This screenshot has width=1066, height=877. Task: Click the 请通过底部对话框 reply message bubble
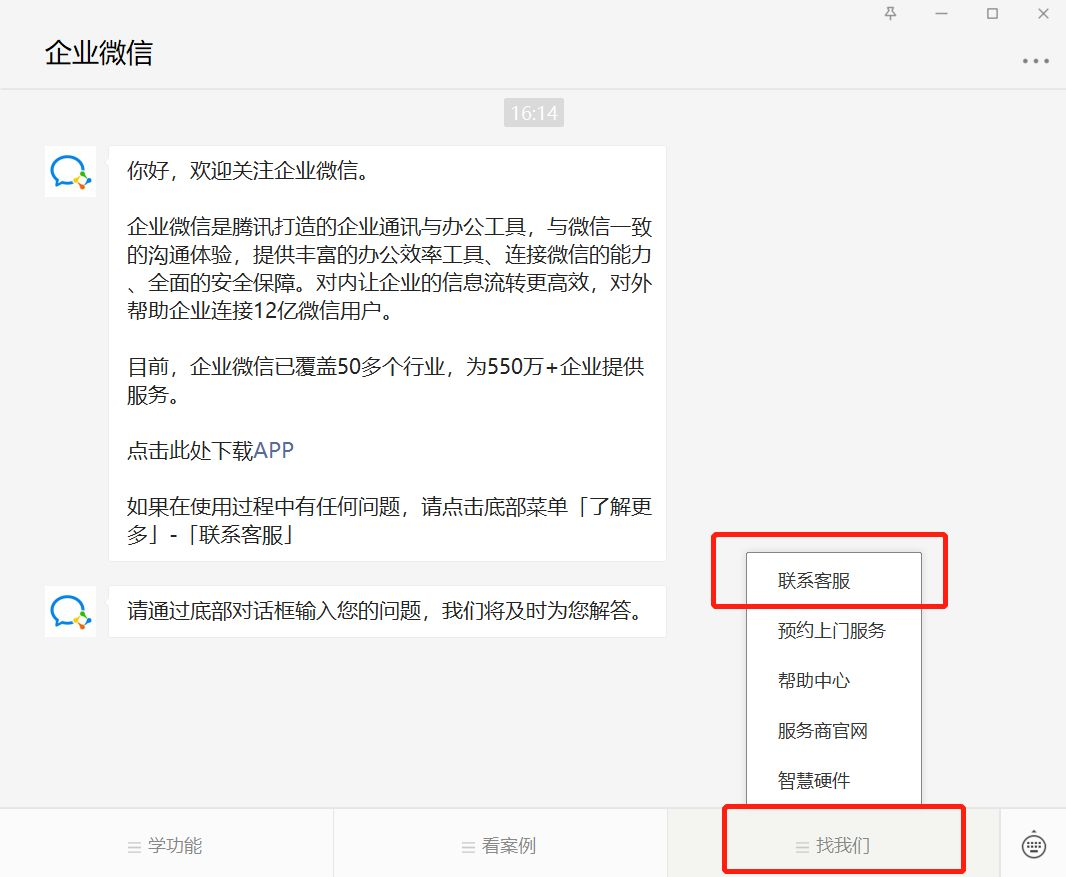tap(386, 611)
